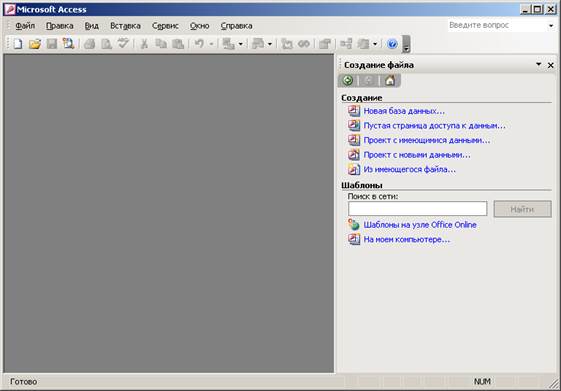Click the Office Links toolbar icon
The height and width of the screenshot is (391, 561).
(x=229, y=44)
